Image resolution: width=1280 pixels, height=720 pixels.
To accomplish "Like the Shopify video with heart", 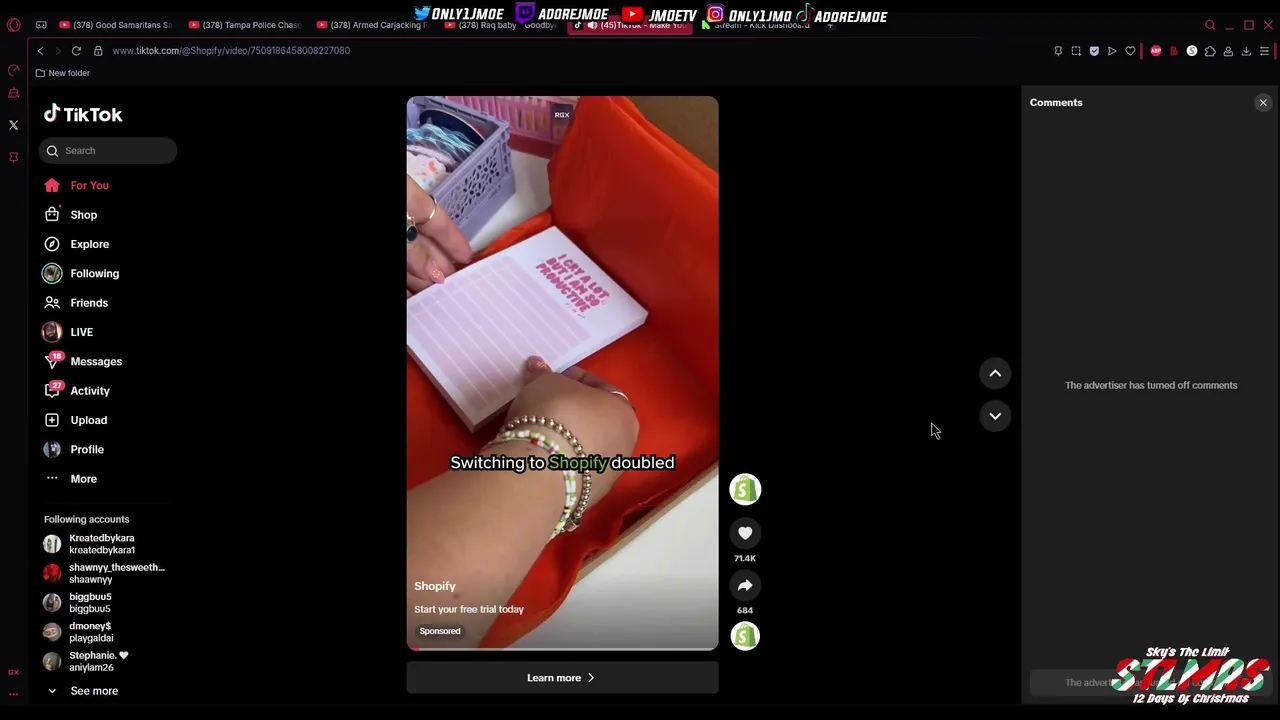I will [745, 533].
